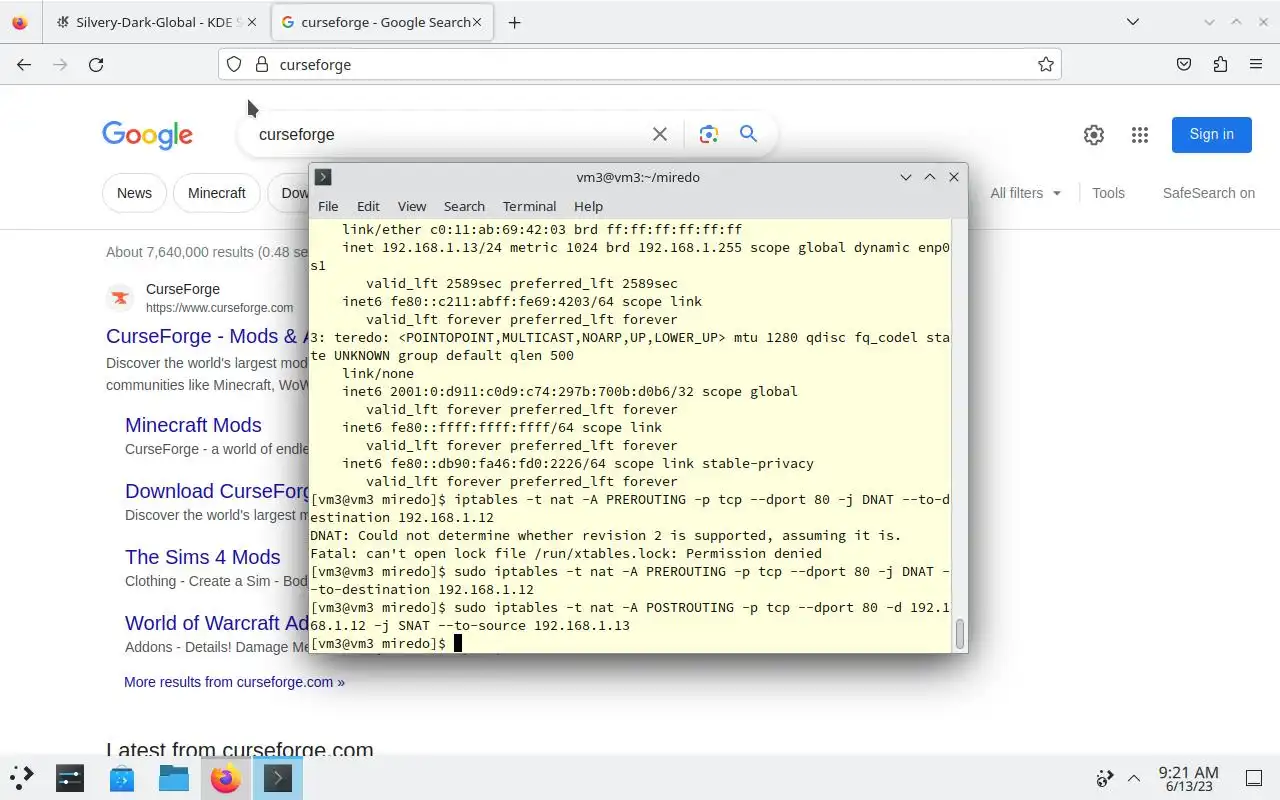Click the tracking protection shield icon
1280x800 pixels.
coord(234,64)
